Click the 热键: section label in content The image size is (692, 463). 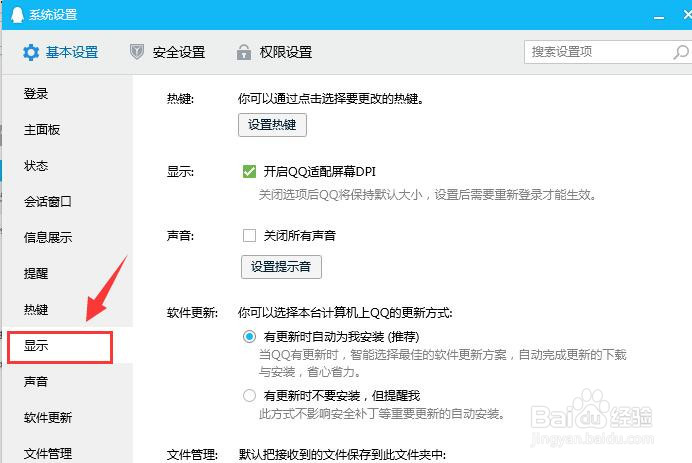180,98
